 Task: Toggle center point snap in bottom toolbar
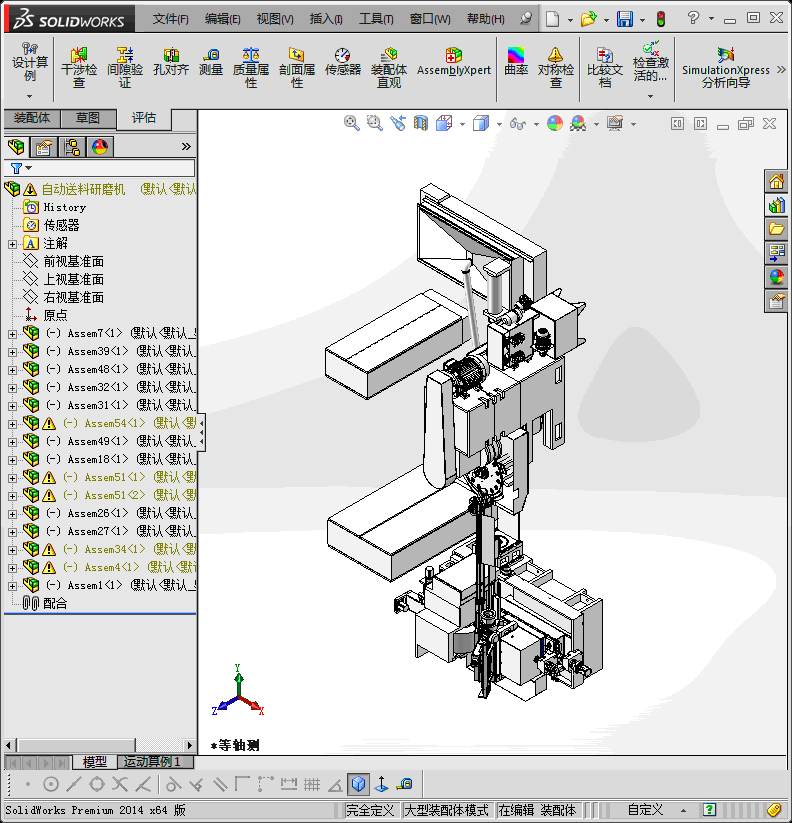(x=50, y=784)
